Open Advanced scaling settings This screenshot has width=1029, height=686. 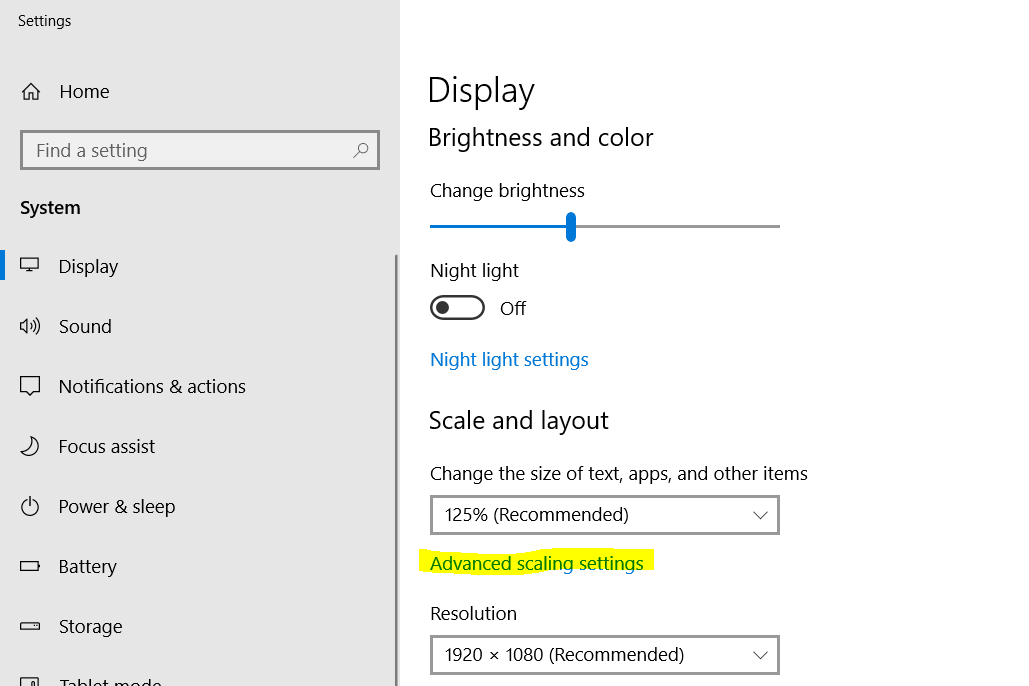tap(538, 563)
